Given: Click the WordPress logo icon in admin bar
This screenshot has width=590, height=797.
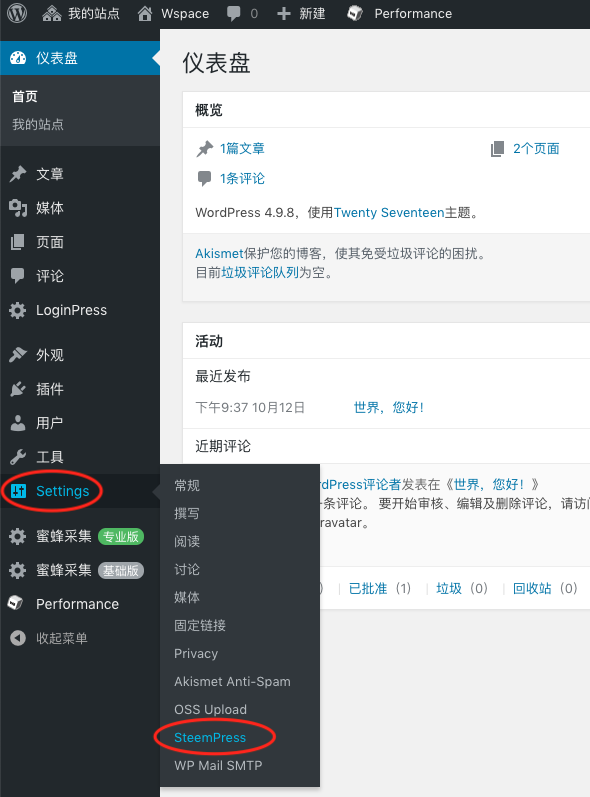Looking at the screenshot, I should click(x=17, y=13).
